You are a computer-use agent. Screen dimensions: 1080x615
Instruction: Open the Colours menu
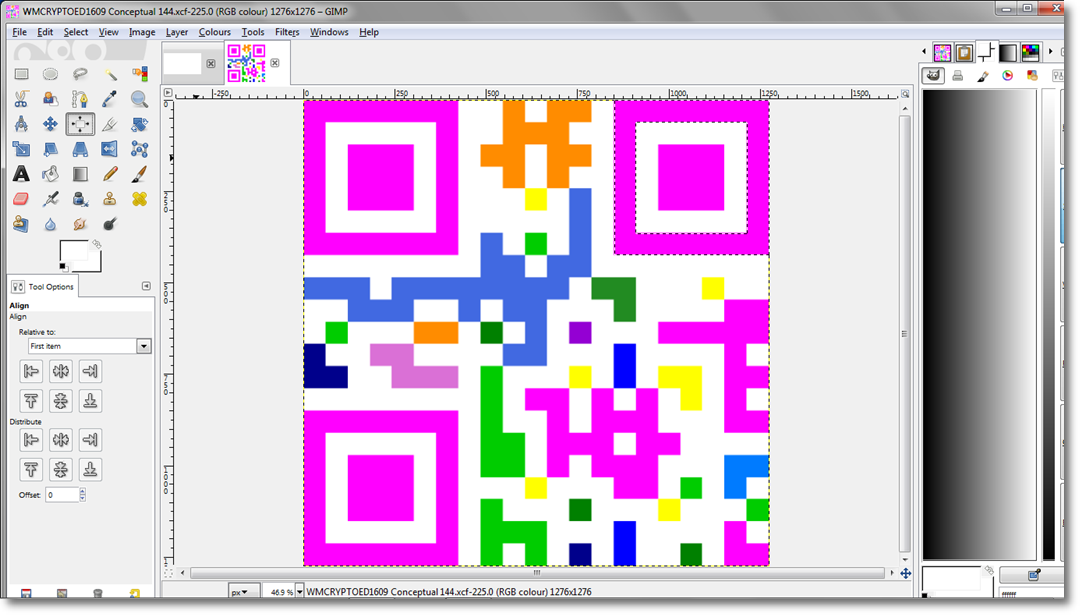click(215, 32)
